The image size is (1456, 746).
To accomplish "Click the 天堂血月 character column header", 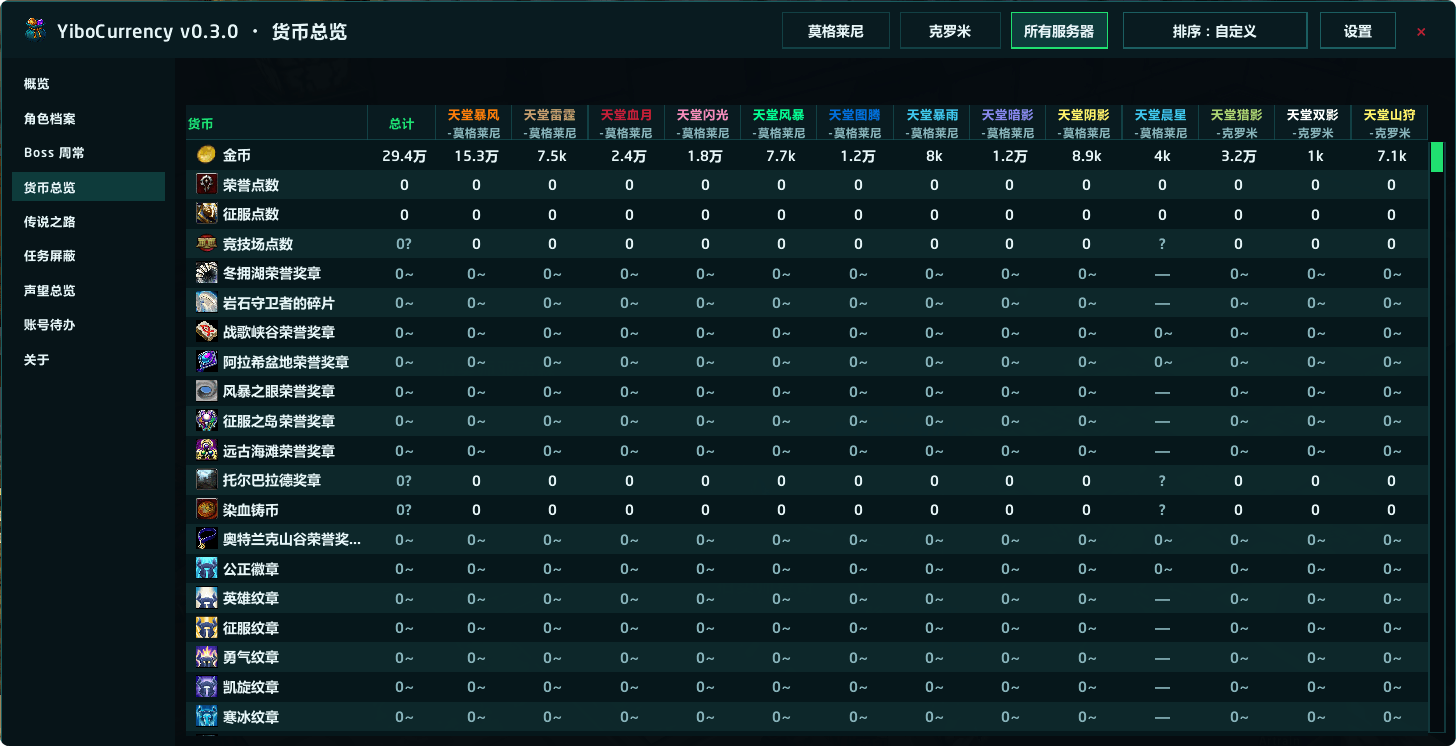I will [x=626, y=124].
